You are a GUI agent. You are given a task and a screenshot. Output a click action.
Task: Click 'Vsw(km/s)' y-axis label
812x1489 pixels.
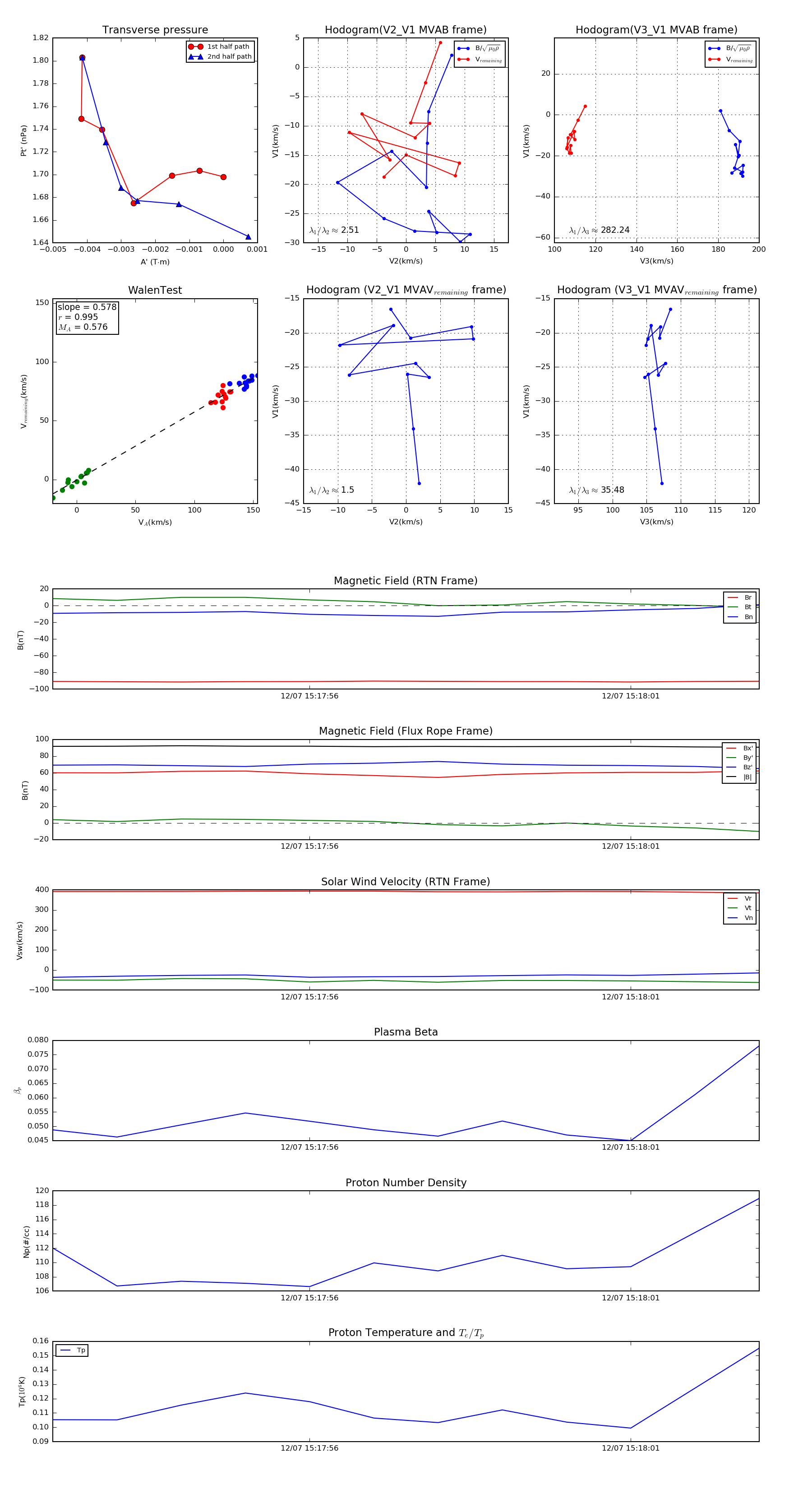tap(20, 940)
